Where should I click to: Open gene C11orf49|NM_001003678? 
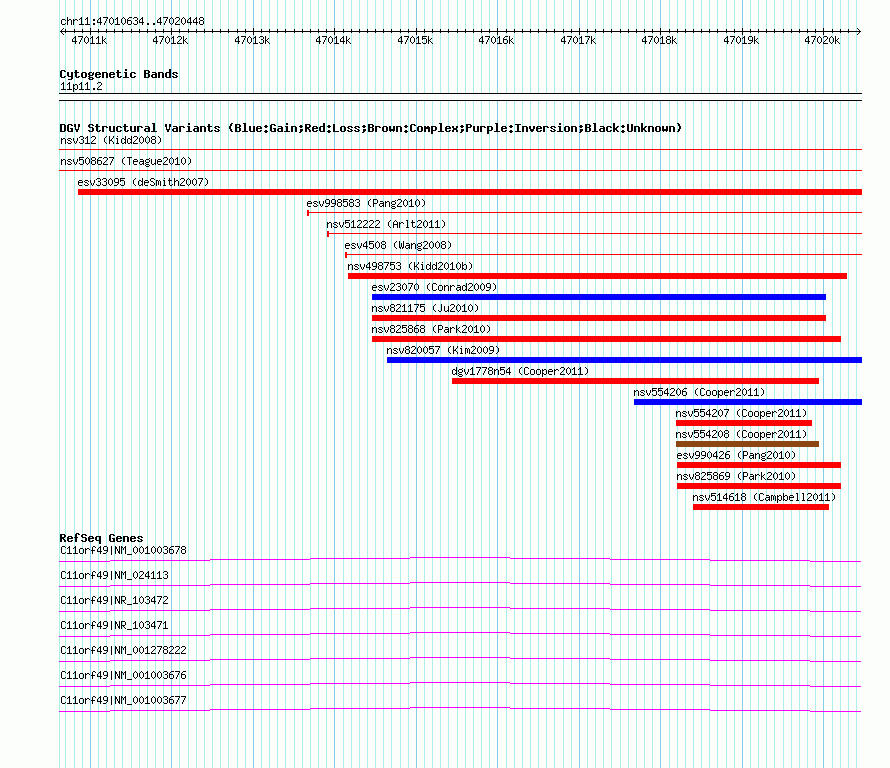pyautogui.click(x=123, y=550)
